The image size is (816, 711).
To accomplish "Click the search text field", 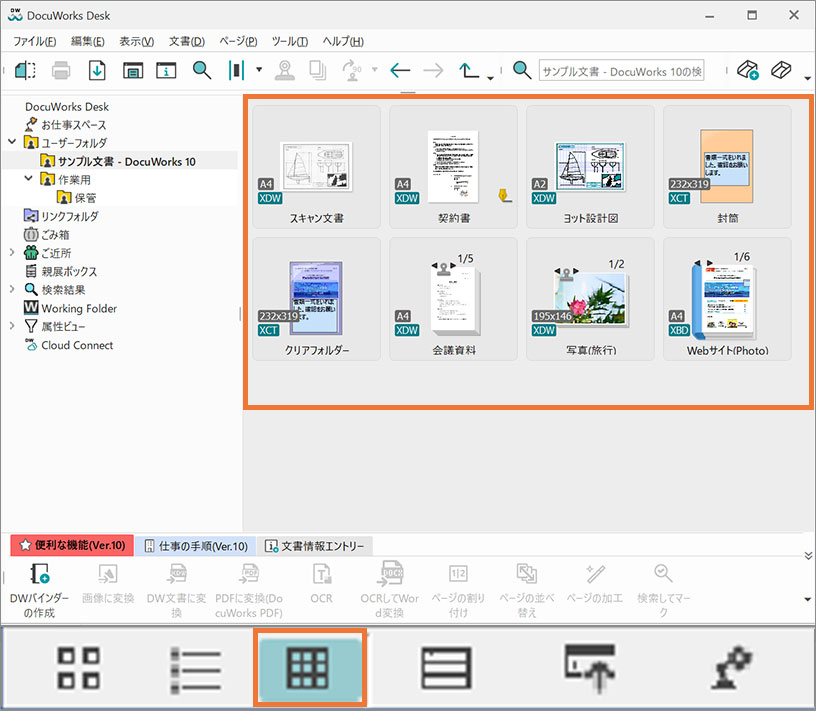I will [x=621, y=70].
